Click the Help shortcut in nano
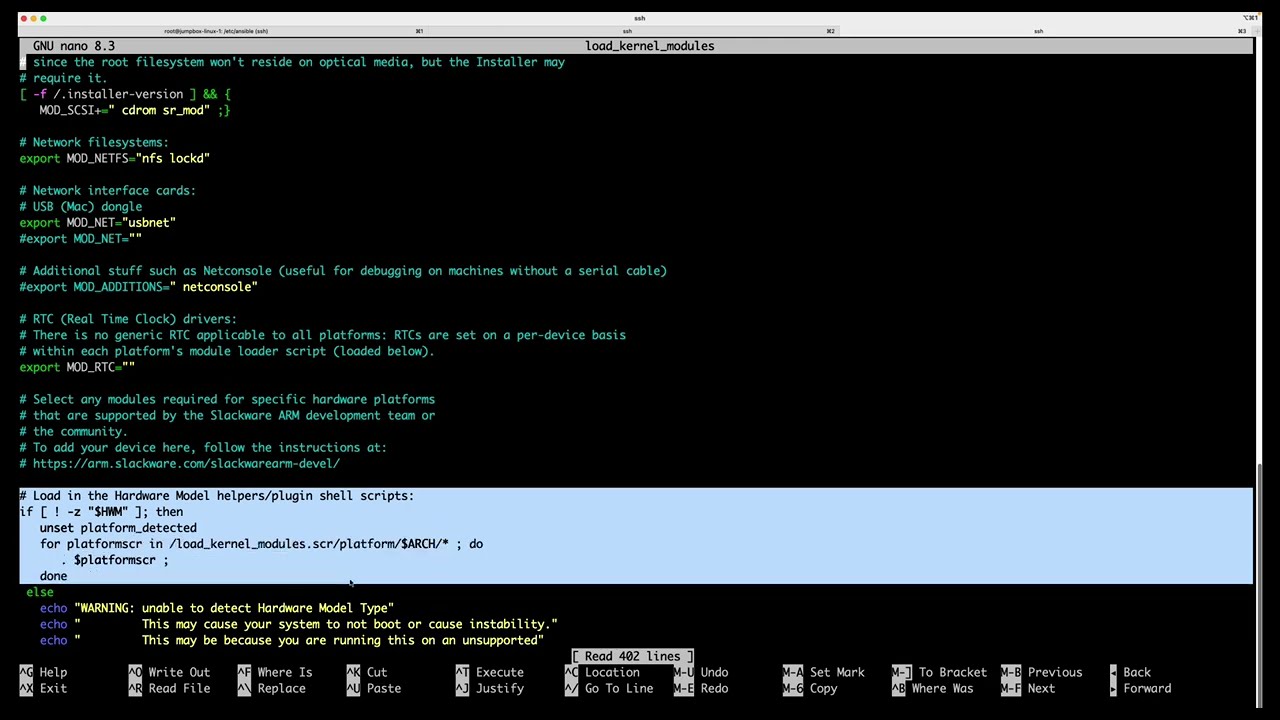 [53, 672]
